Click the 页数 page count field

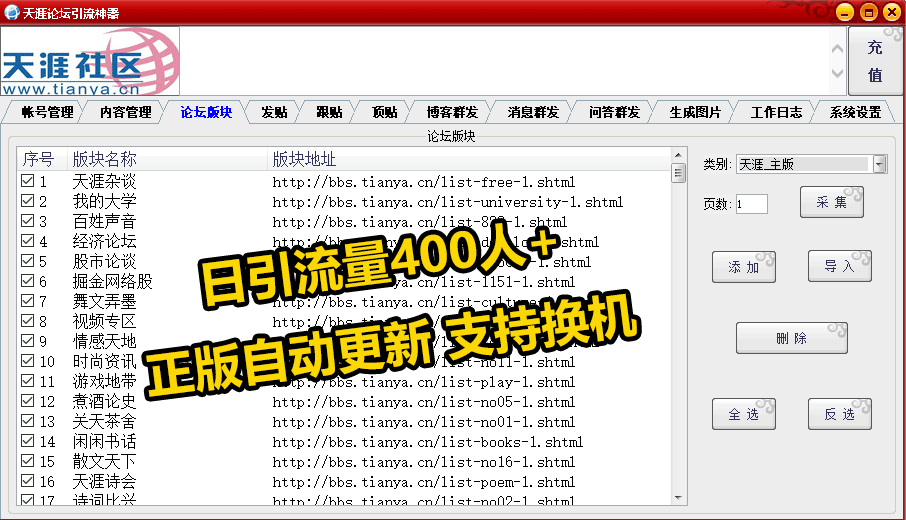coord(752,204)
